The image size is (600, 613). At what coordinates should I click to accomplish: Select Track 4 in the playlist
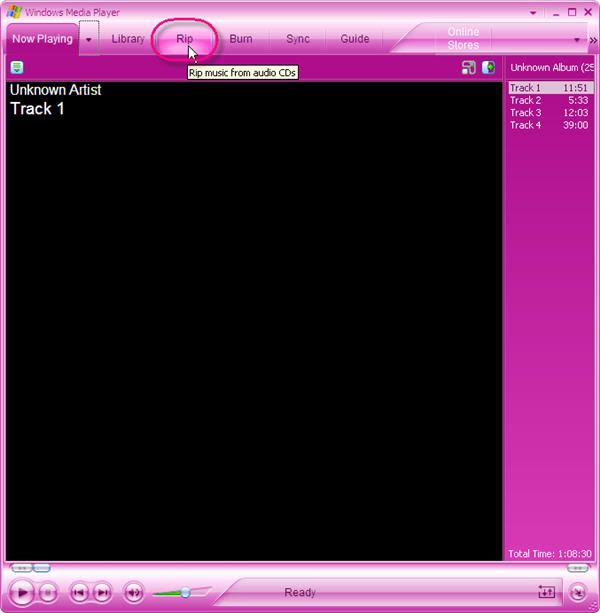pyautogui.click(x=551, y=125)
